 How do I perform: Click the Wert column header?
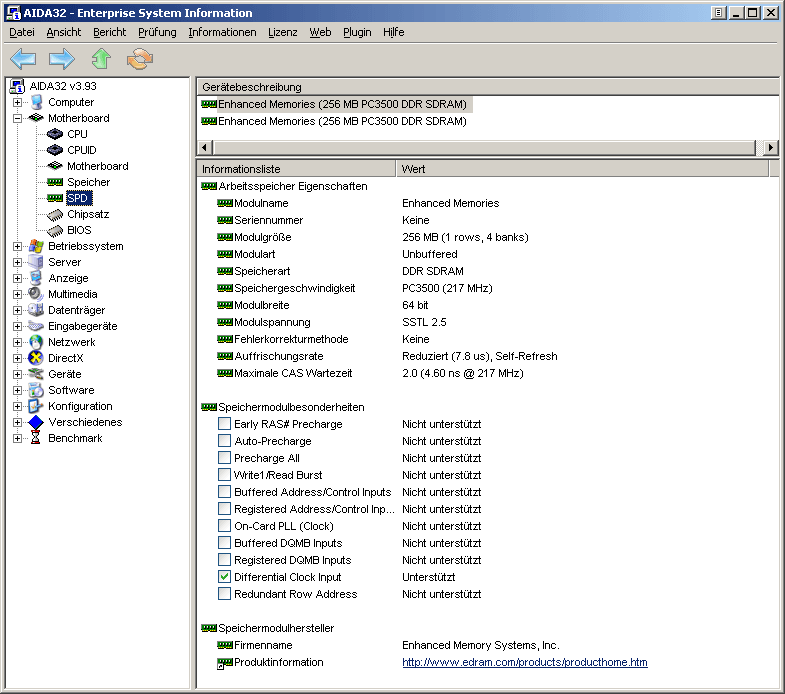582,169
